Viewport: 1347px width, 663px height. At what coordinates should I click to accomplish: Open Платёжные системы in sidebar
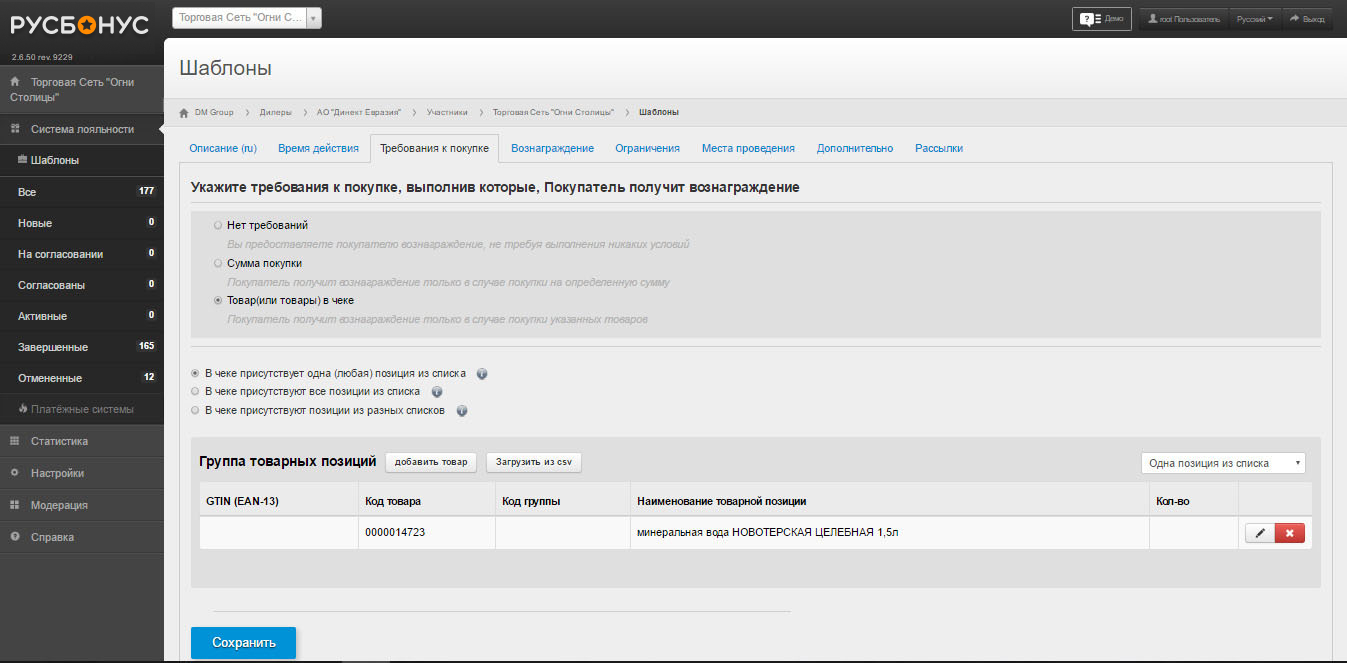coord(81,409)
